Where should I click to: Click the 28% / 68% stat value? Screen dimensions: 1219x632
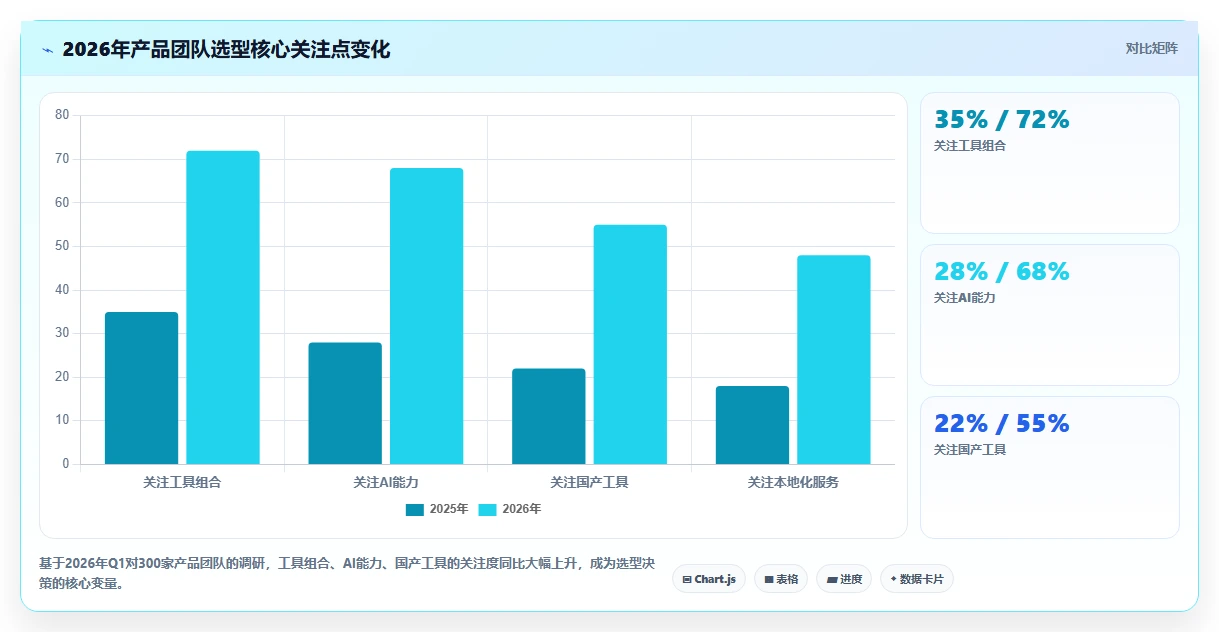point(1002,272)
